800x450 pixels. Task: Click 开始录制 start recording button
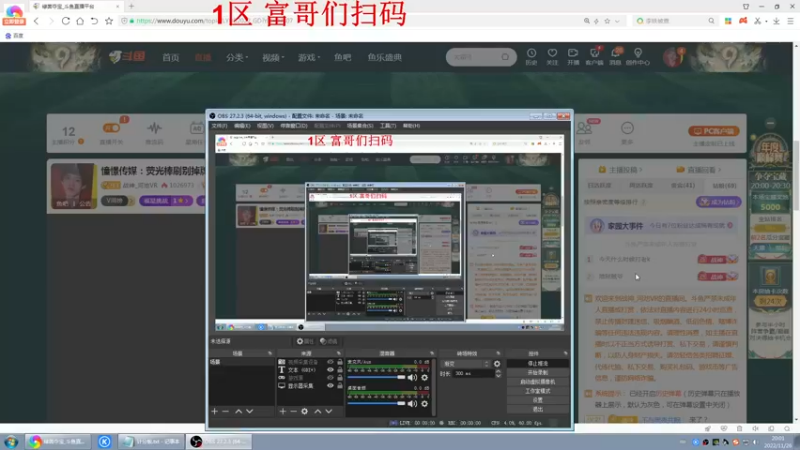(538, 372)
